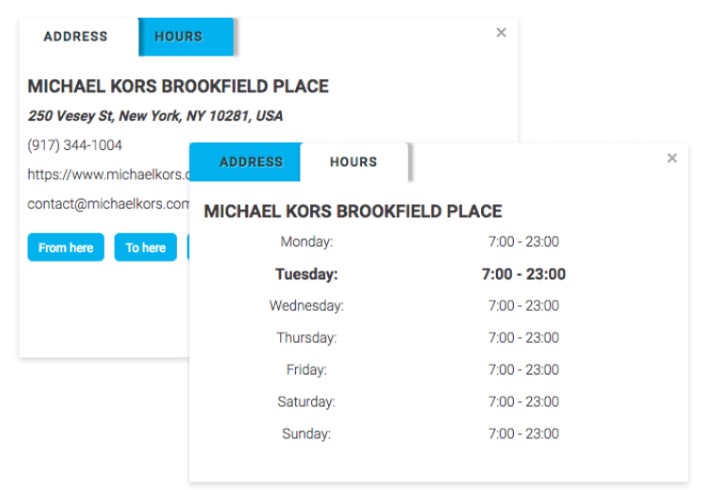This screenshot has height=490, width=707.
Task: Click the store title above the hours list
Action: pyautogui.click(x=353, y=212)
